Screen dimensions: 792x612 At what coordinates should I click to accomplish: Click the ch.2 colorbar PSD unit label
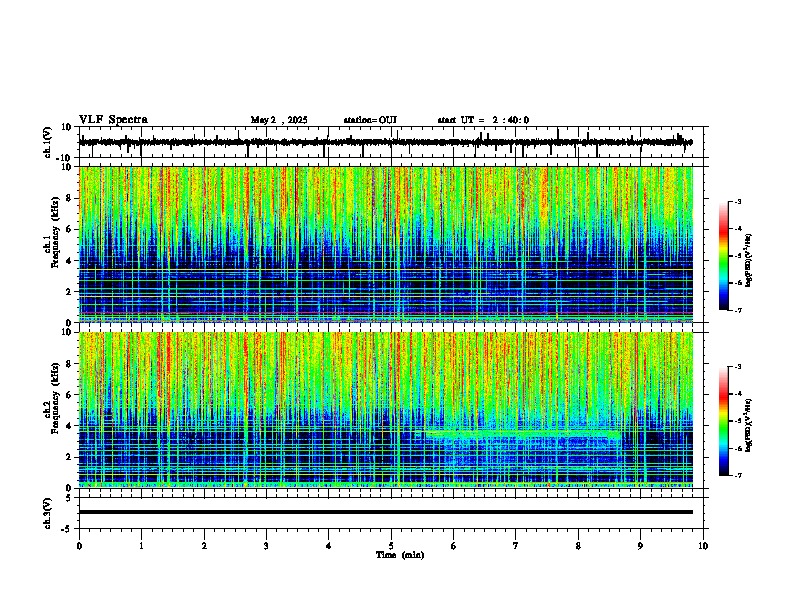pos(749,425)
